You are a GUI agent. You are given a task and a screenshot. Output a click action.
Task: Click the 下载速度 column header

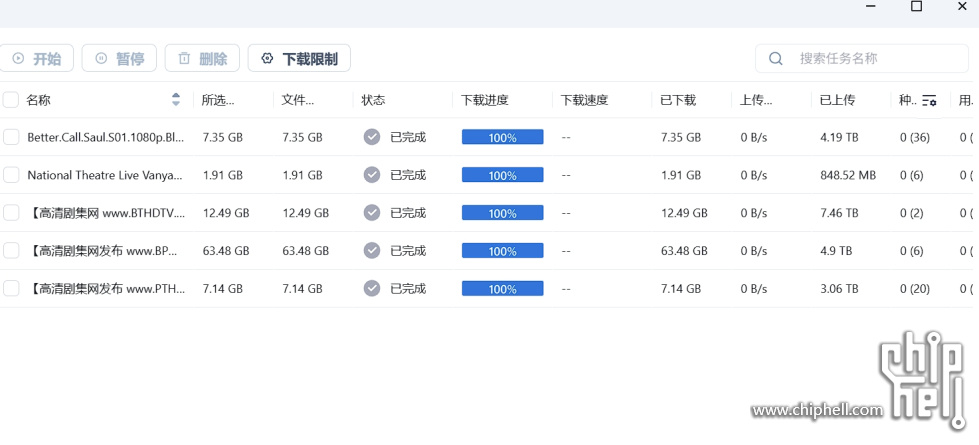[584, 100]
